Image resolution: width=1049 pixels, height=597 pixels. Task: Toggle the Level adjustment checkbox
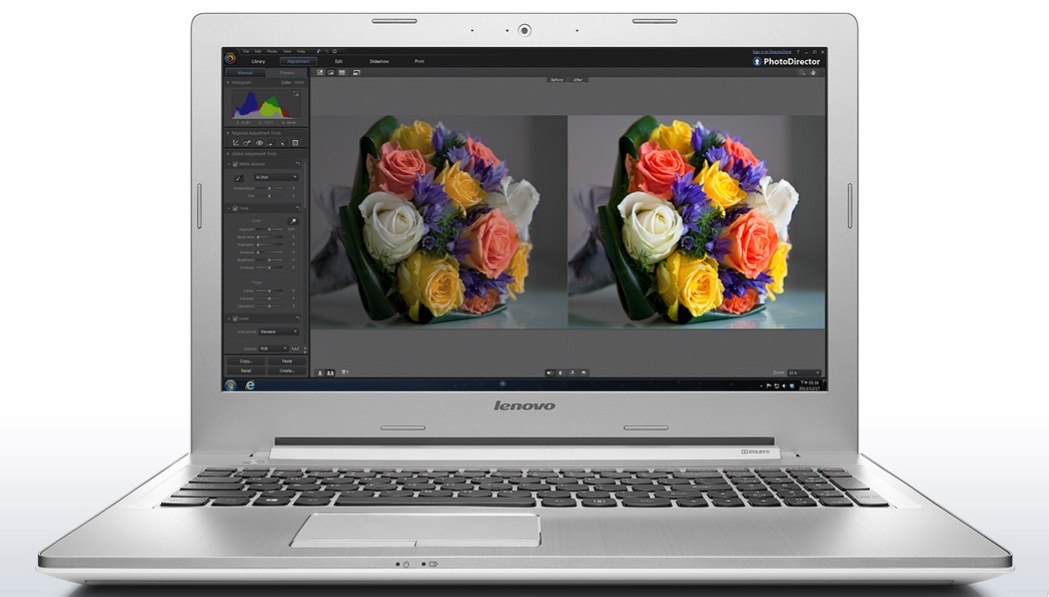click(x=236, y=317)
